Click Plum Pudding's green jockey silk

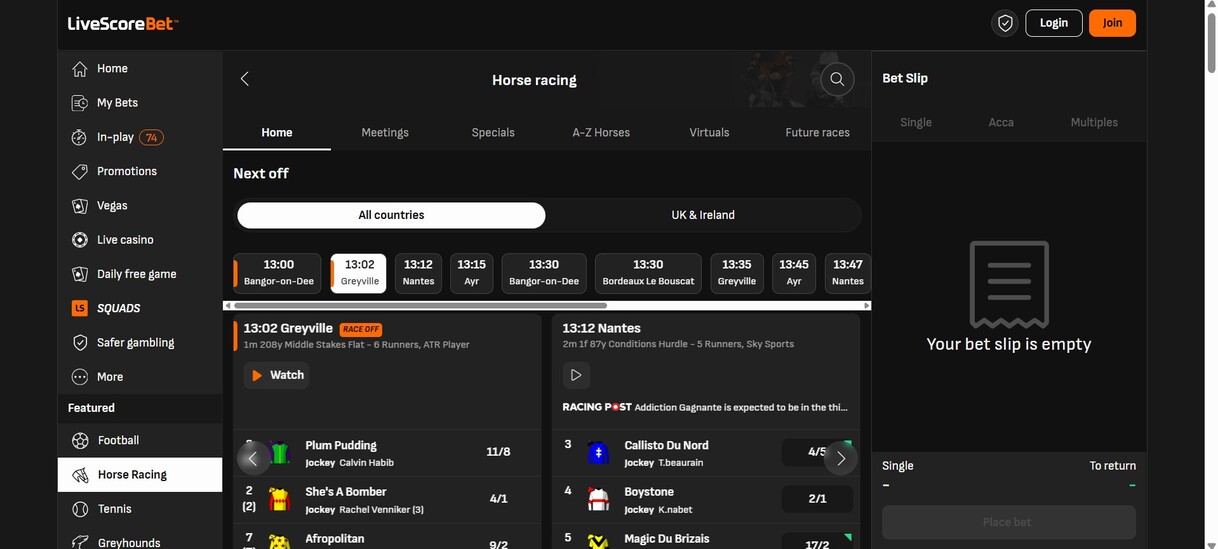[x=280, y=453]
